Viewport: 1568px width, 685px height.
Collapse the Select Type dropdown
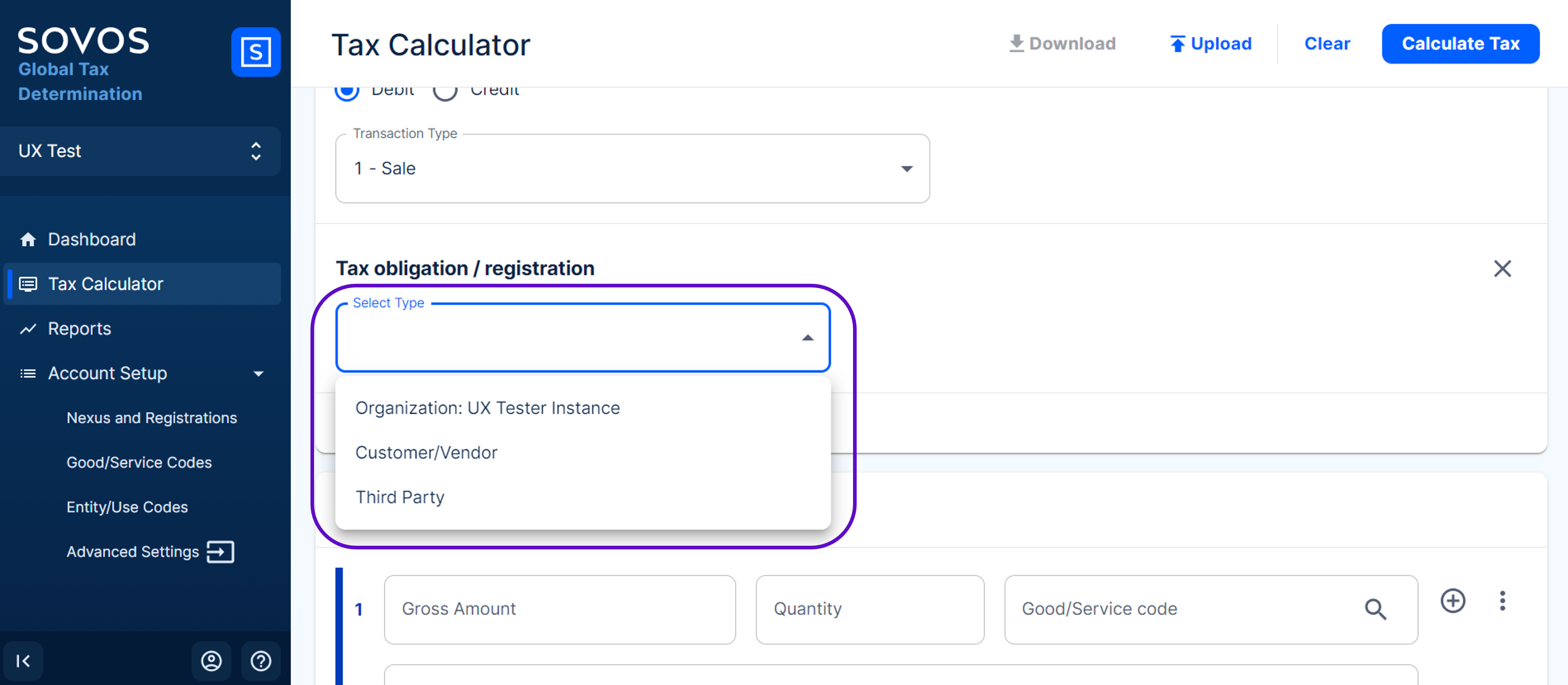pyautogui.click(x=807, y=337)
